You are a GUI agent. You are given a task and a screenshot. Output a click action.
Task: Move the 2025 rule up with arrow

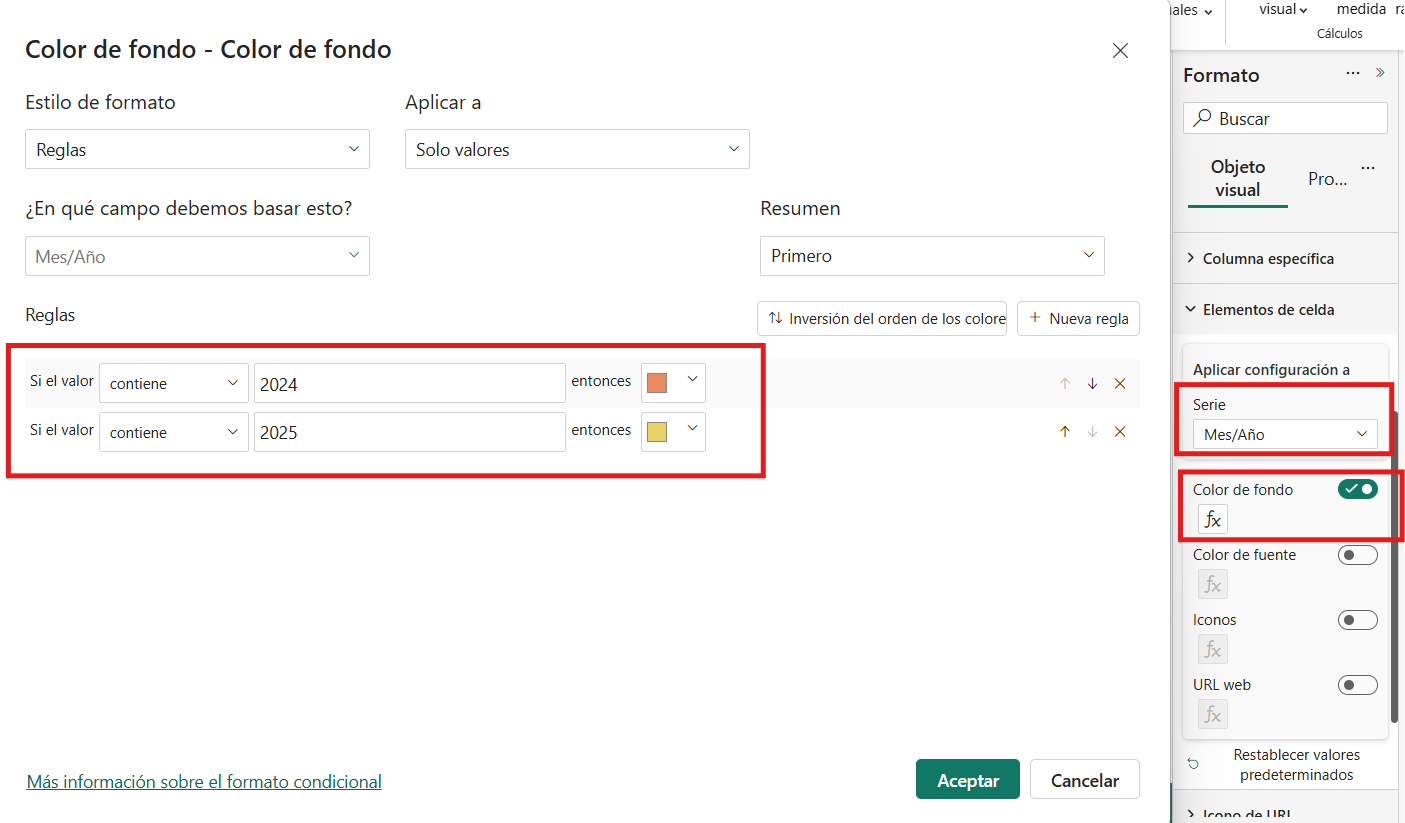(1065, 432)
